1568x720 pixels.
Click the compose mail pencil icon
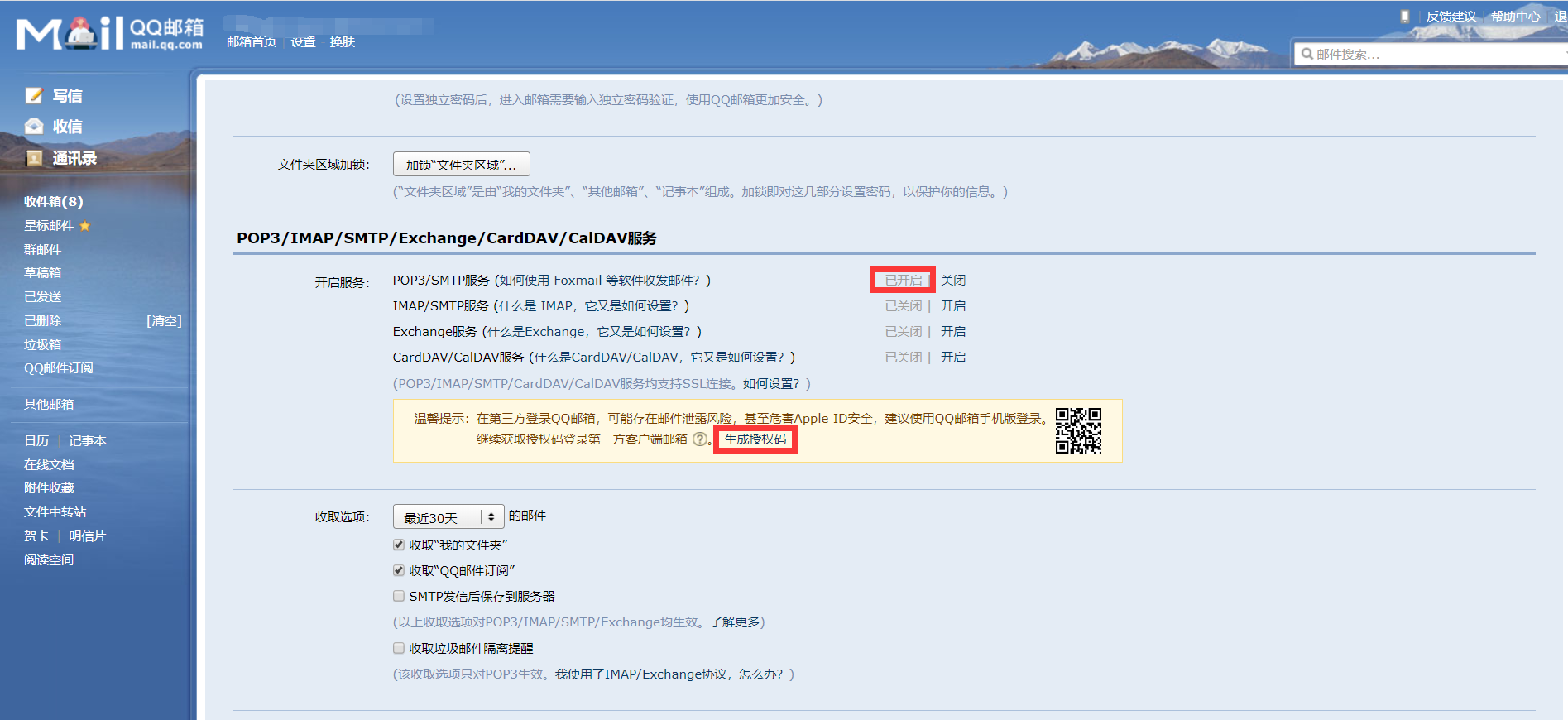tap(34, 96)
